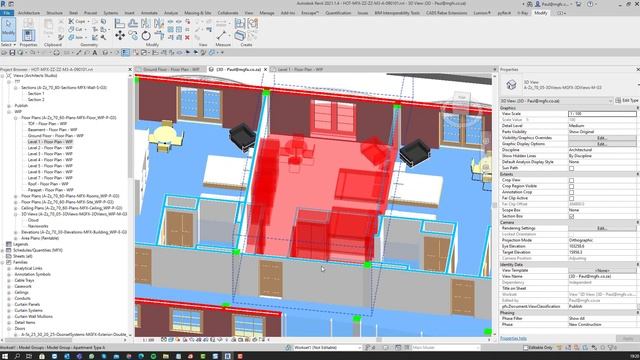Click the Mirror pick axis tool

[146, 23]
